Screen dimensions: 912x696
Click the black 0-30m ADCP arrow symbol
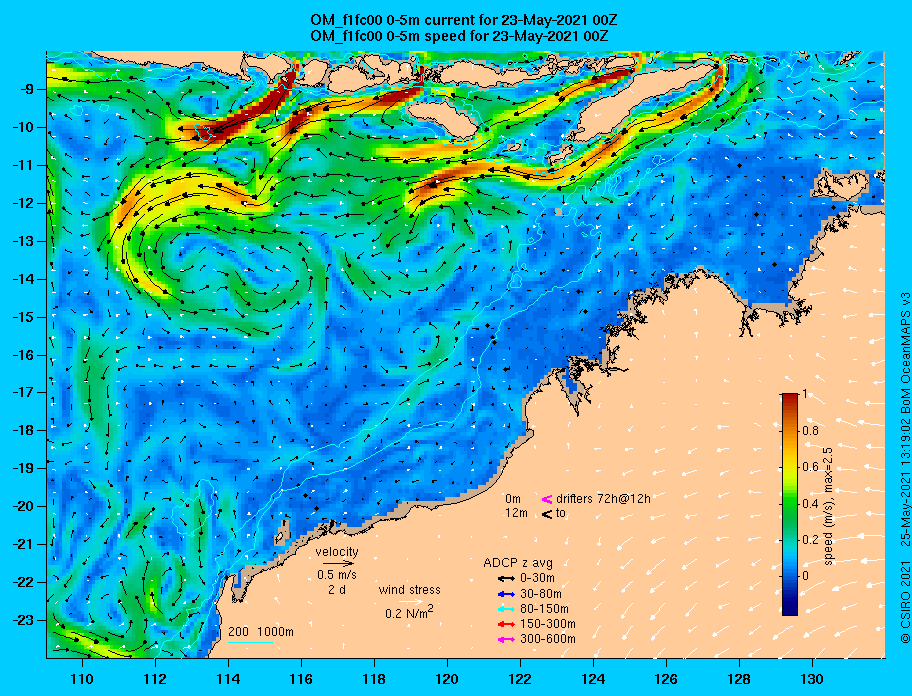coord(505,579)
